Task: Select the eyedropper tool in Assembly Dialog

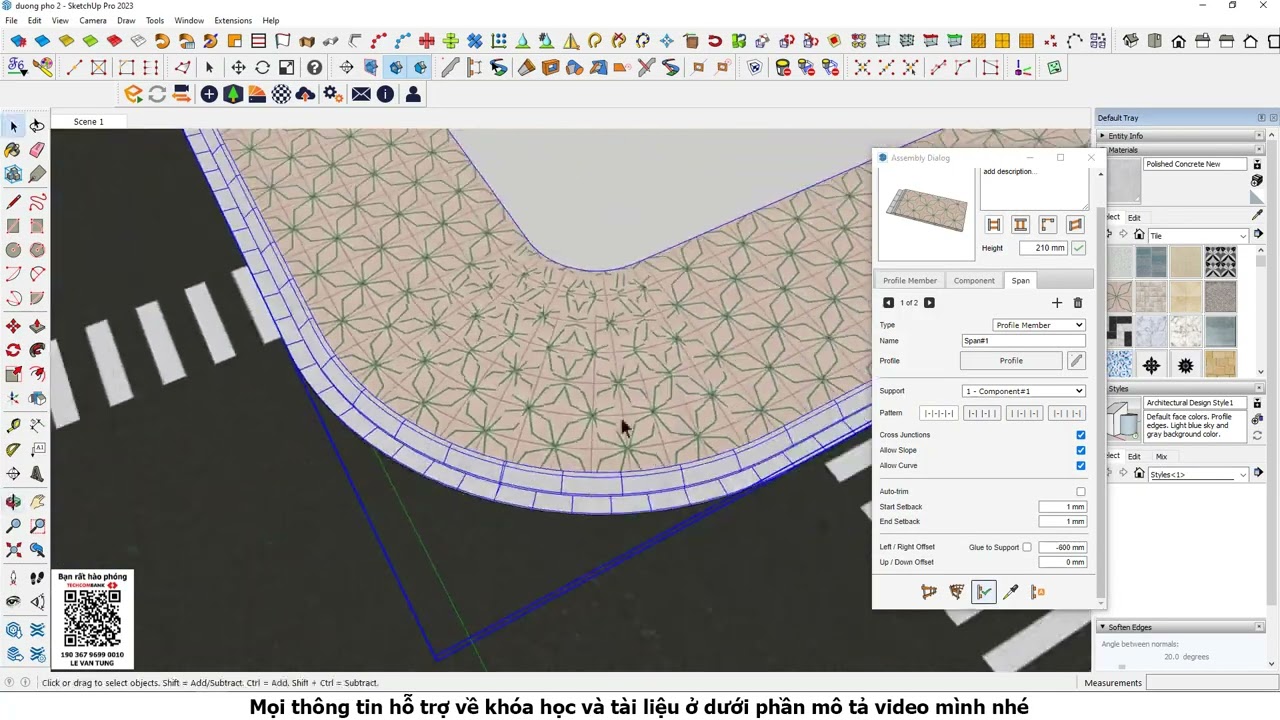Action: (x=1010, y=592)
